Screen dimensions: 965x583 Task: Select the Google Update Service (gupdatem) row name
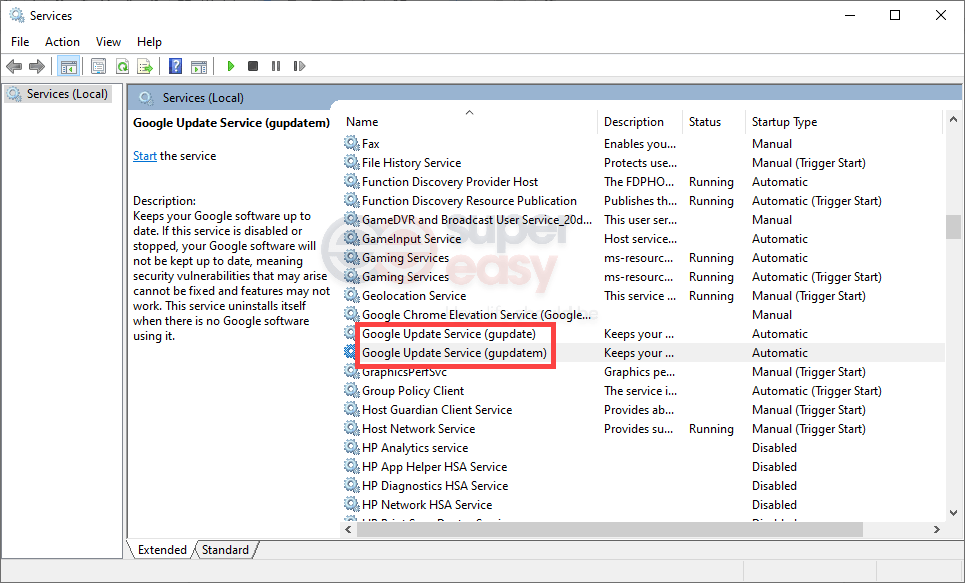[x=454, y=353]
